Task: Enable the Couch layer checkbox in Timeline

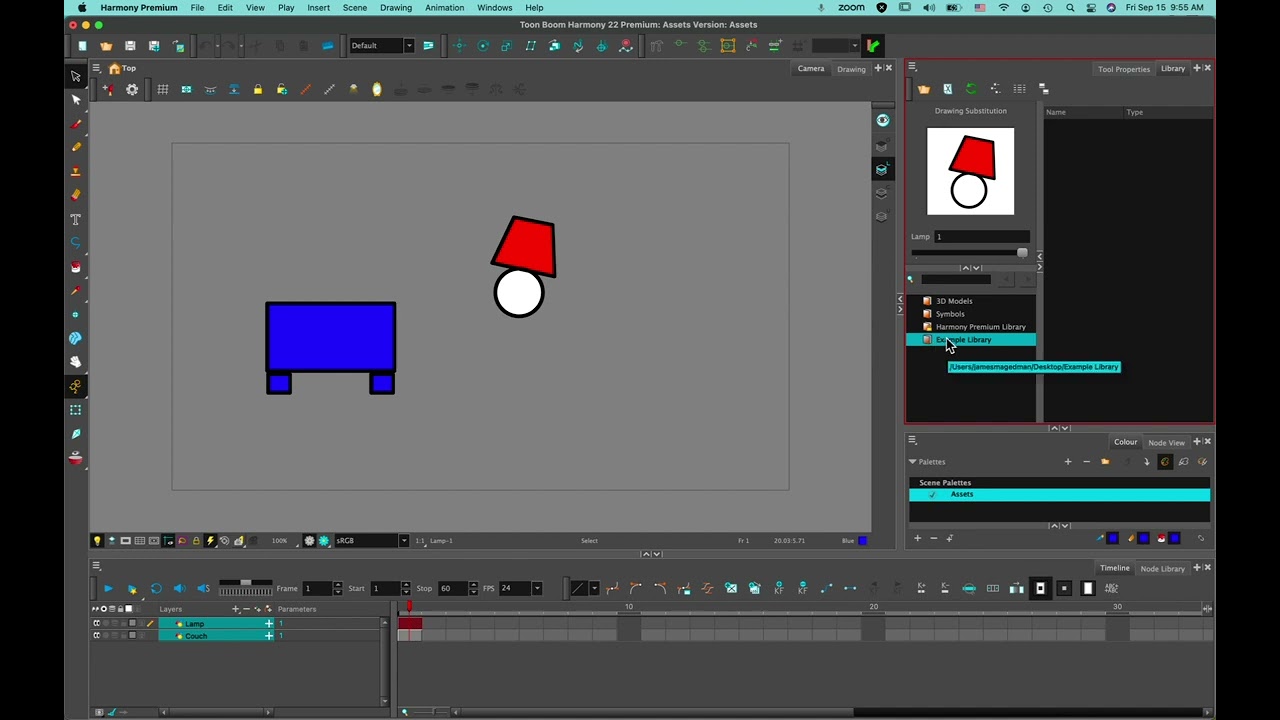Action: coord(97,635)
